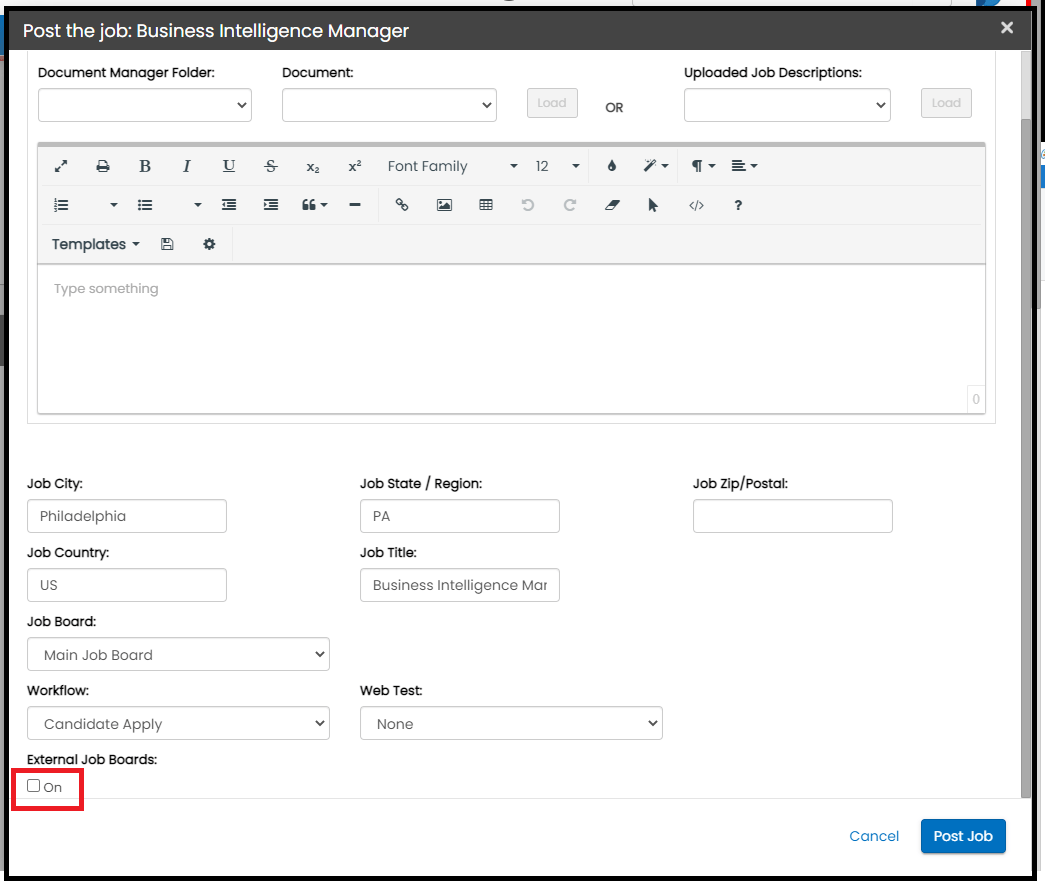Open the Templates menu
This screenshot has width=1045, height=891.
[x=95, y=244]
